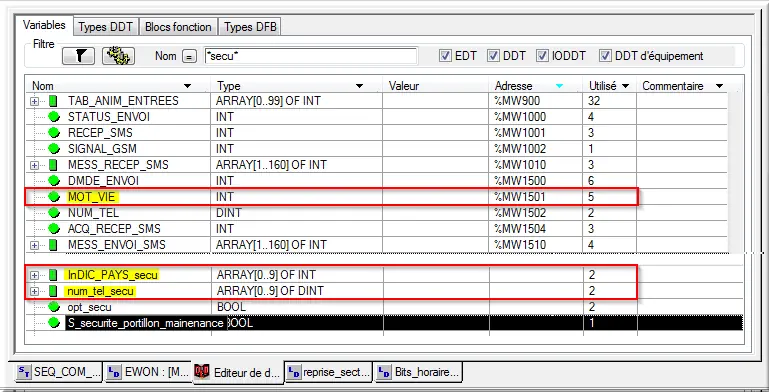Click the Utilisé value 32 cell
This screenshot has width=769, height=392.
[x=610, y=102]
